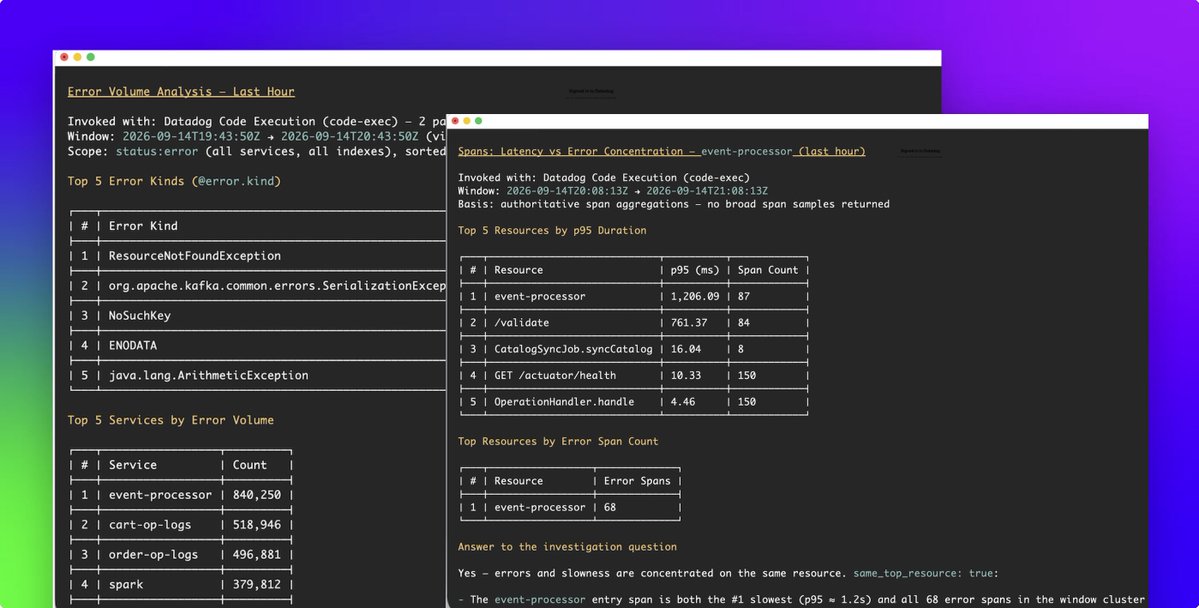
Task: Click the '(last hour)' part of Spans title
Action: (x=832, y=151)
